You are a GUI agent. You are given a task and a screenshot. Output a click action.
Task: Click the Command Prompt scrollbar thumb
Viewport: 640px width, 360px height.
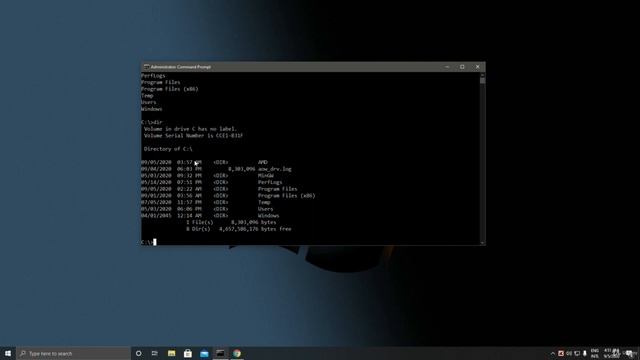482,80
